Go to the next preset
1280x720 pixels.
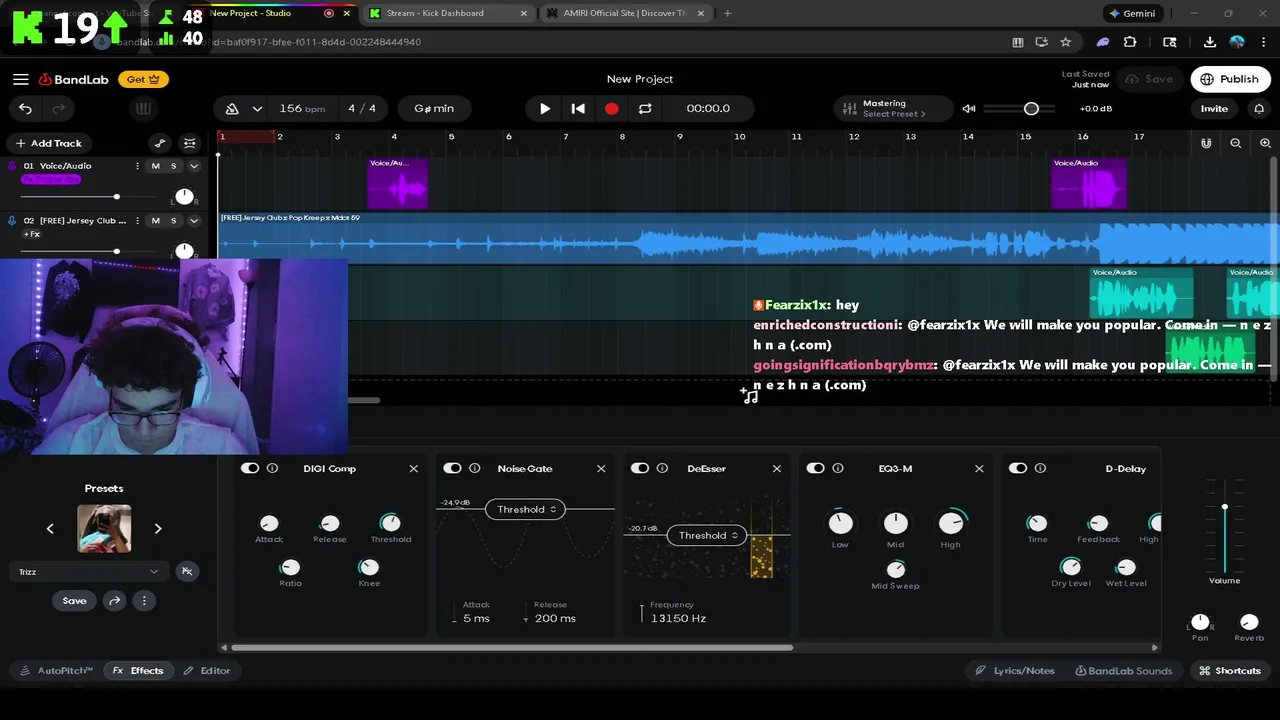(158, 528)
